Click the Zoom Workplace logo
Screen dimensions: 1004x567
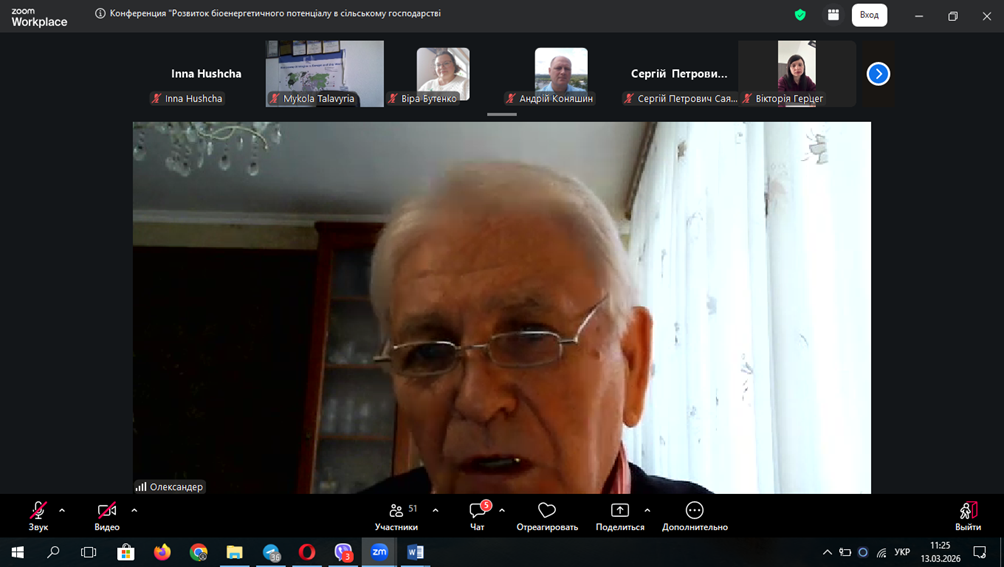point(39,17)
